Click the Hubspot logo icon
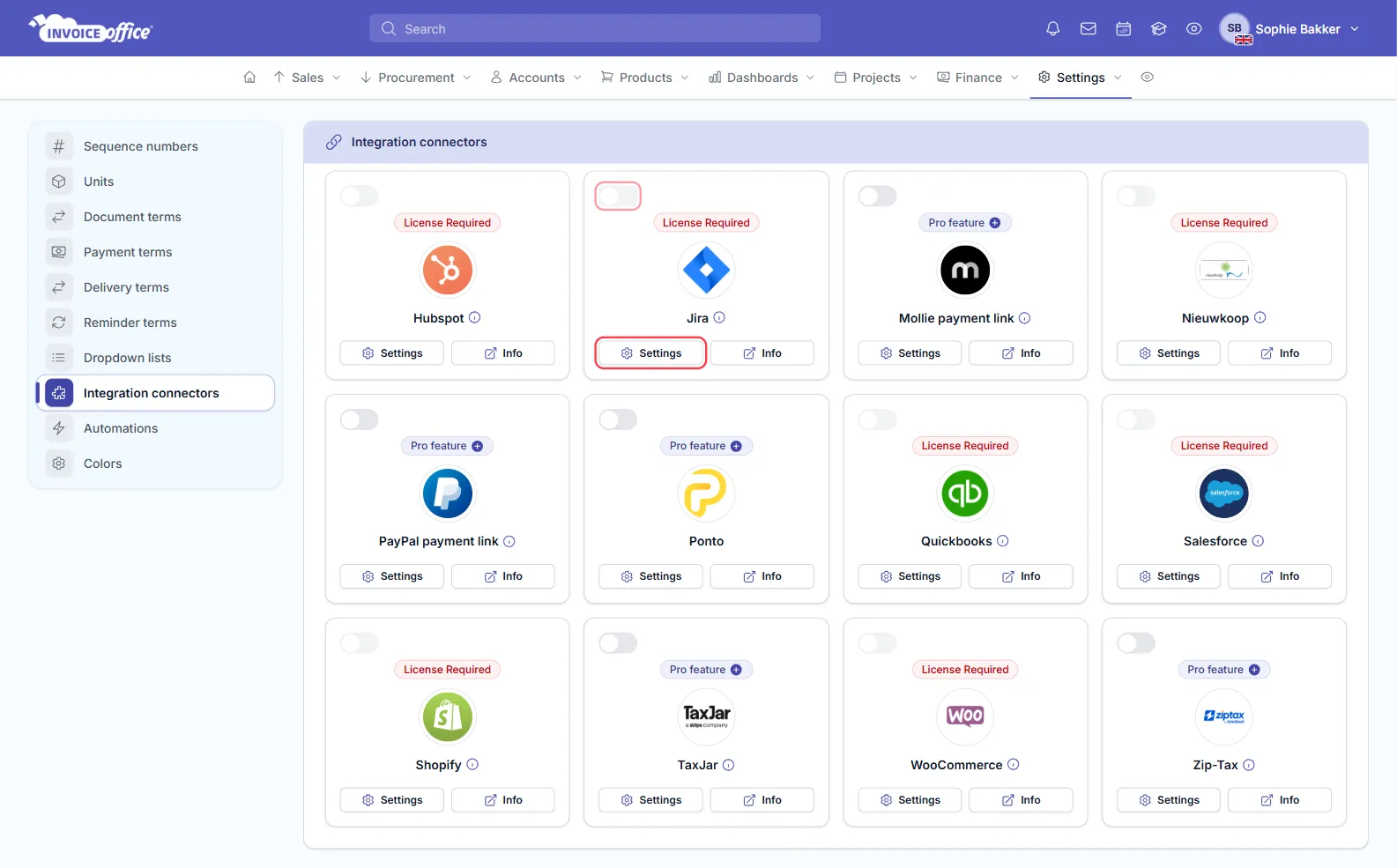1397x868 pixels. pyautogui.click(x=448, y=270)
